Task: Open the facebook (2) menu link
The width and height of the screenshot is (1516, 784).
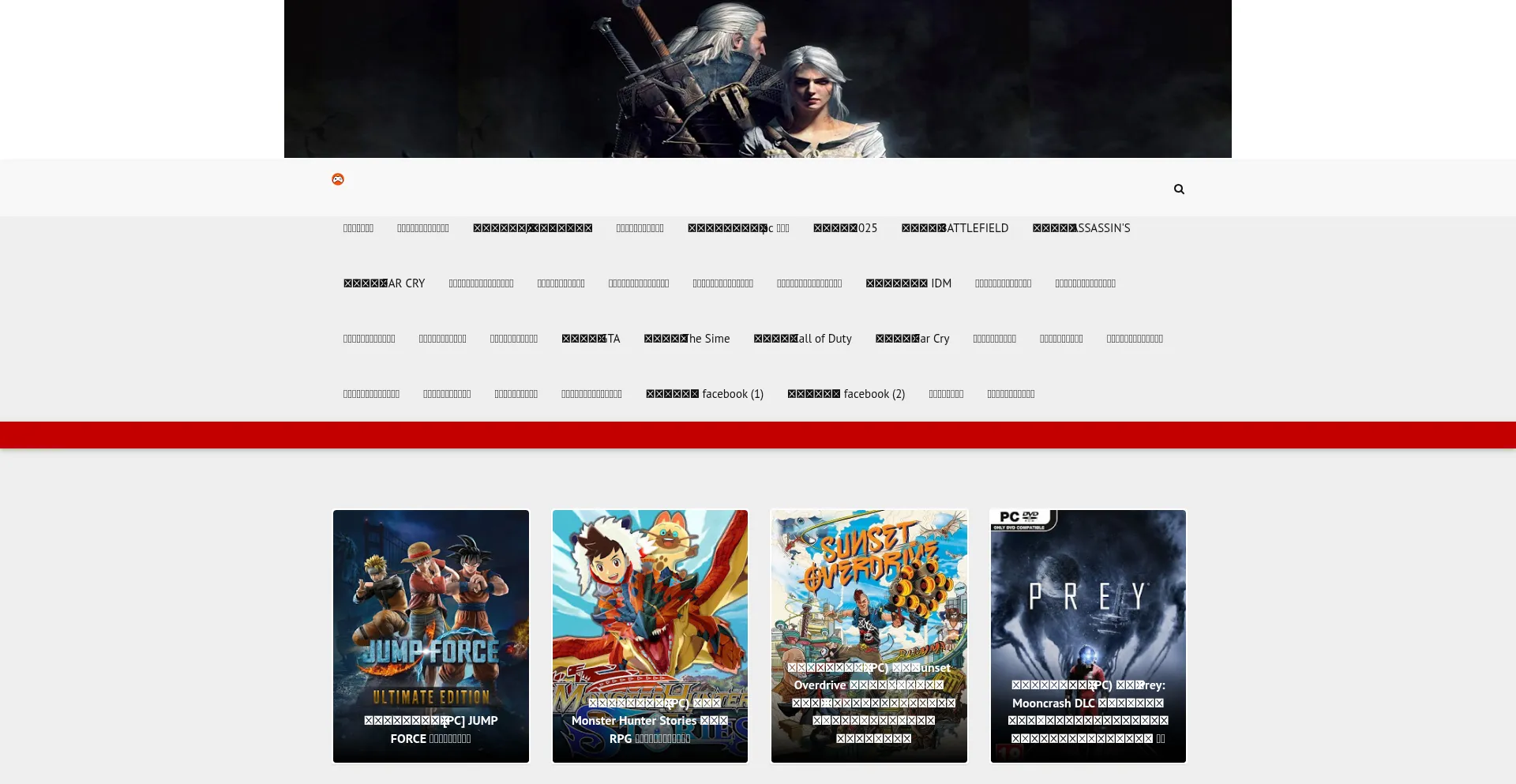Action: pos(846,394)
